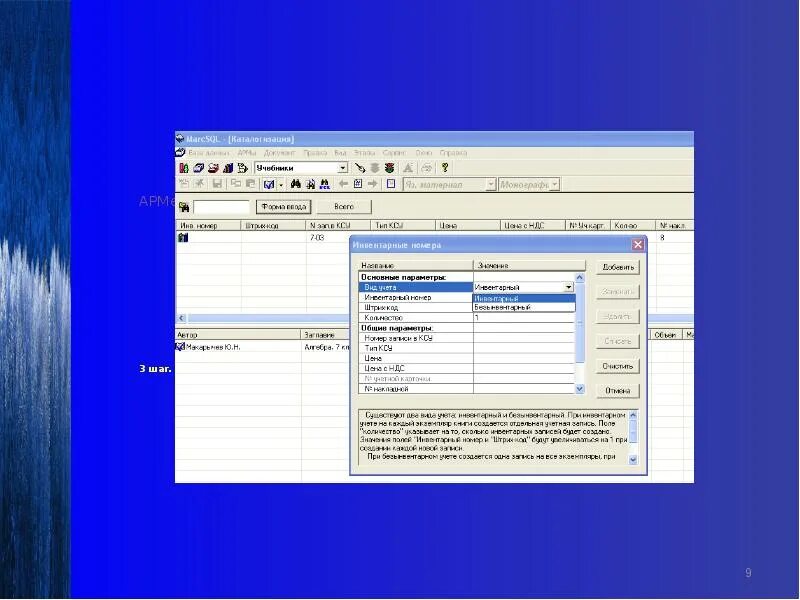This screenshot has height=600, width=800.
Task: Click the yellow question mark help icon
Action: [x=445, y=168]
